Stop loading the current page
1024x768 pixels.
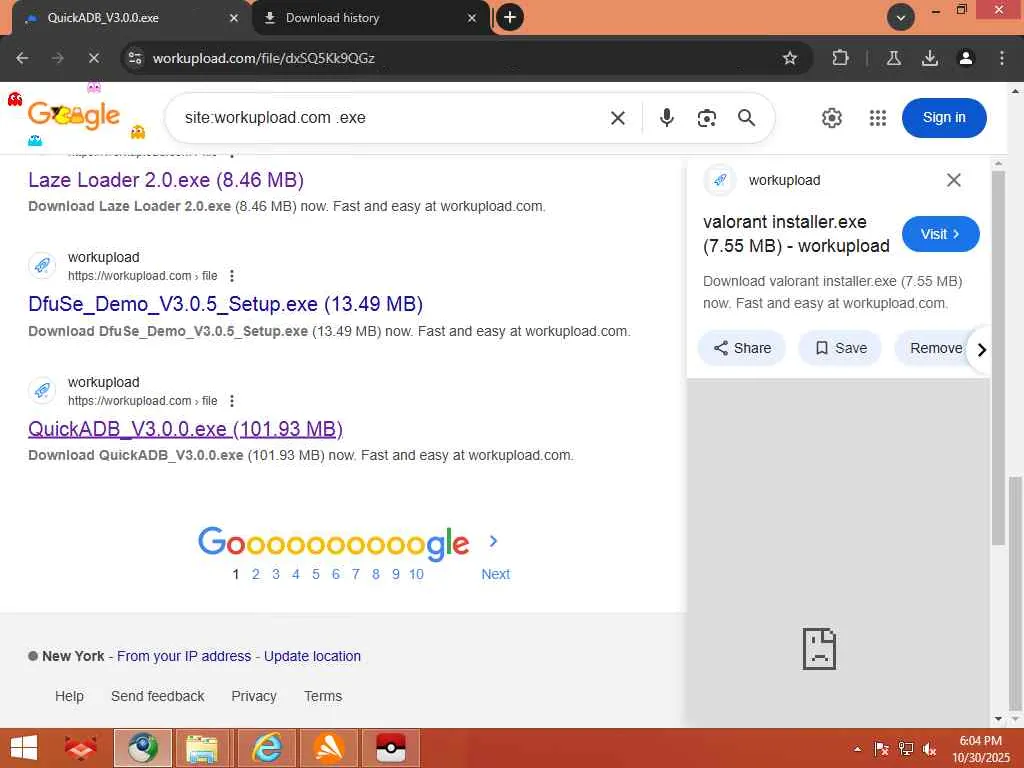click(x=94, y=58)
